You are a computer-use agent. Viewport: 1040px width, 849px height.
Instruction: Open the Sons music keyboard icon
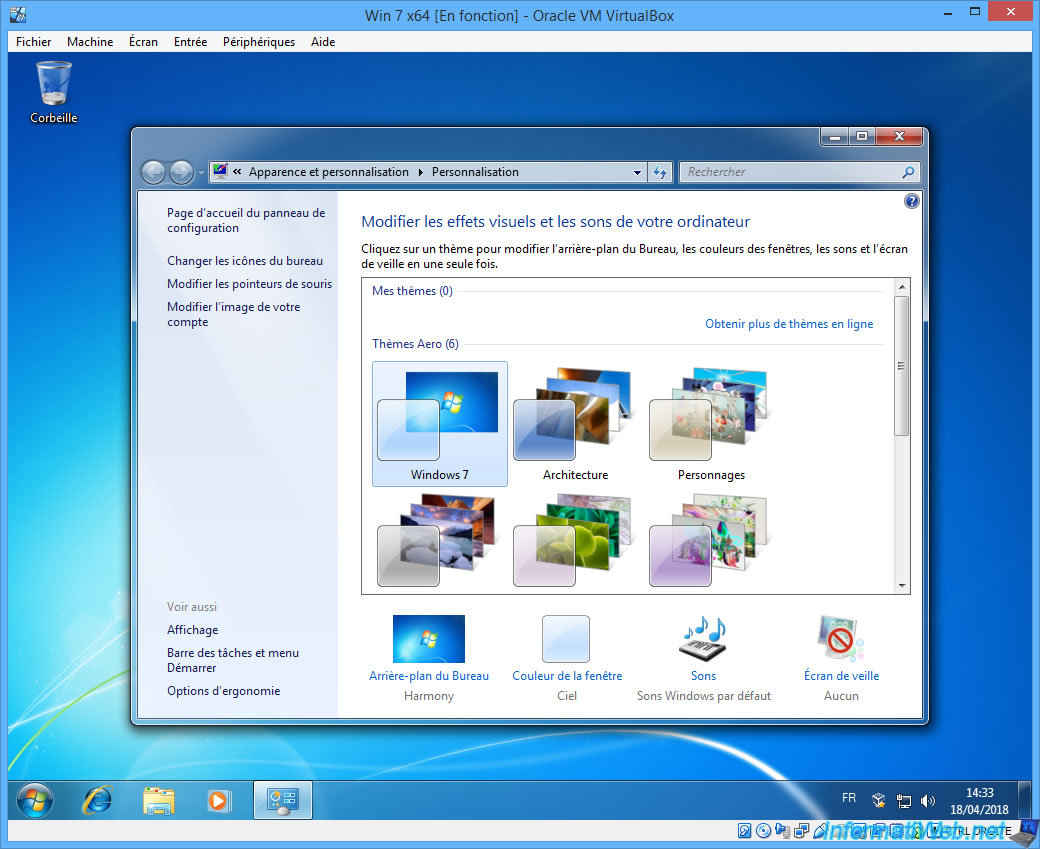click(704, 639)
